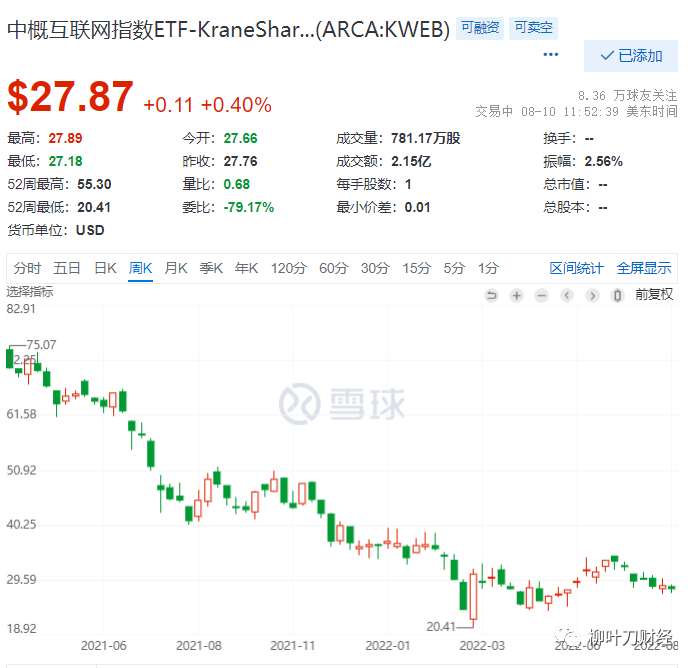
Task: Select the 60分 interval tab
Action: (x=333, y=268)
